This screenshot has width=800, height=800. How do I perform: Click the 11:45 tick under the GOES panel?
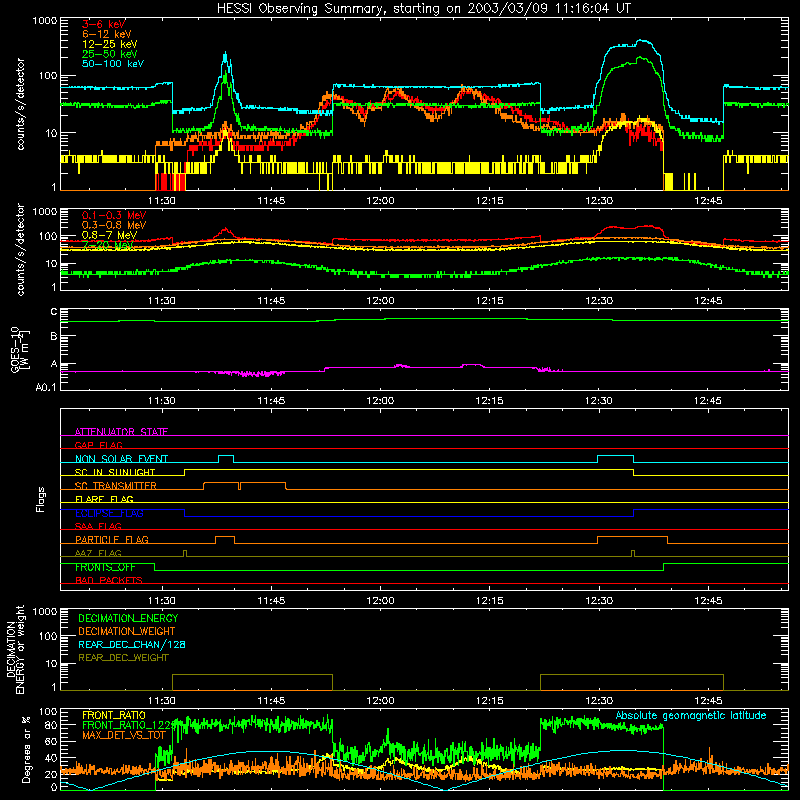pyautogui.click(x=271, y=401)
